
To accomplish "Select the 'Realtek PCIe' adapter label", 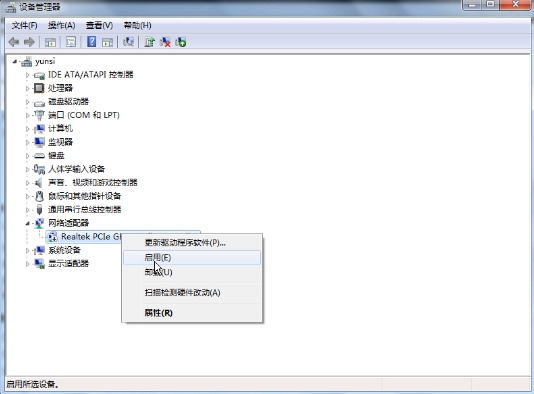I will 91,237.
